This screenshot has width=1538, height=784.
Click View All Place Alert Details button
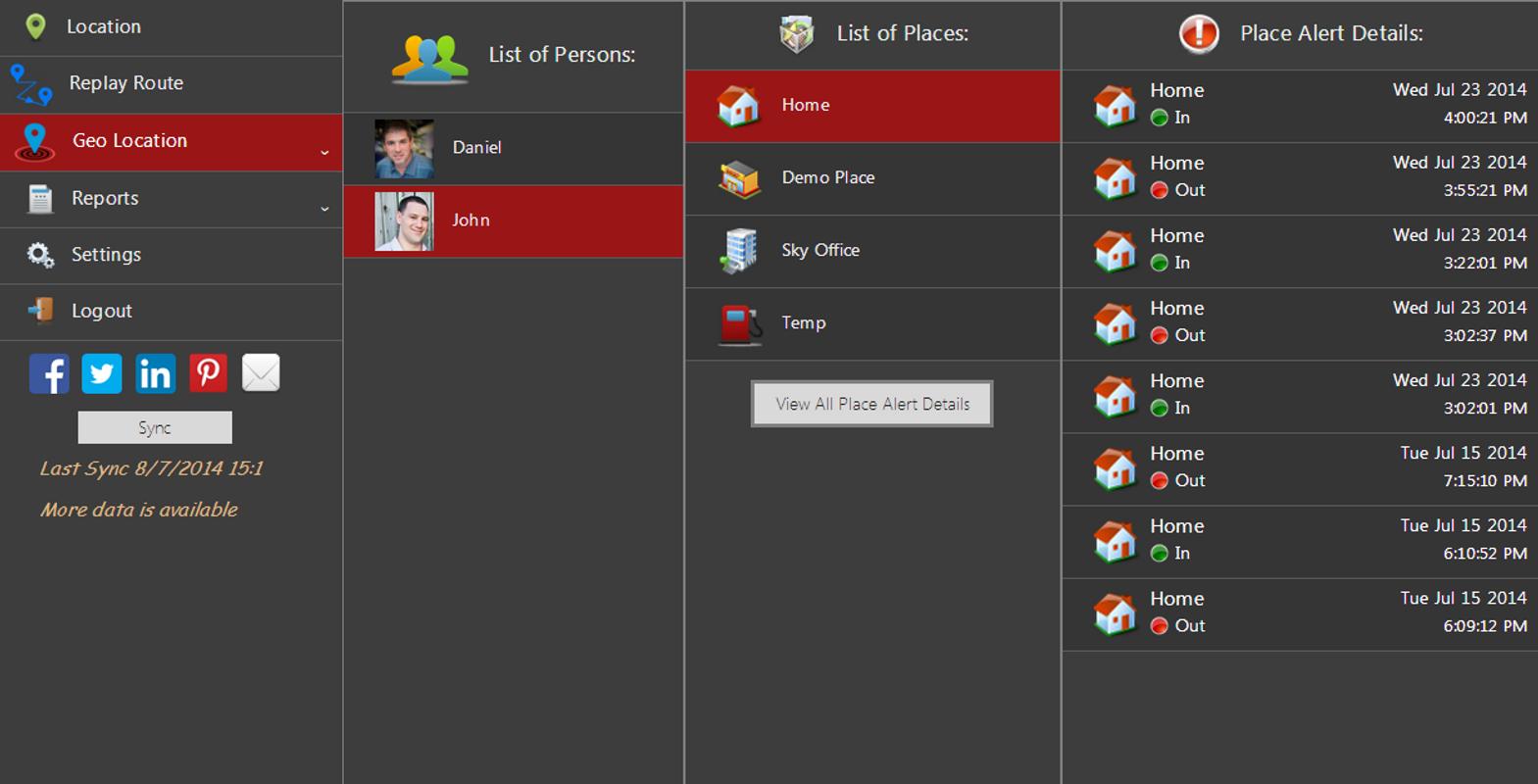pyautogui.click(x=872, y=404)
